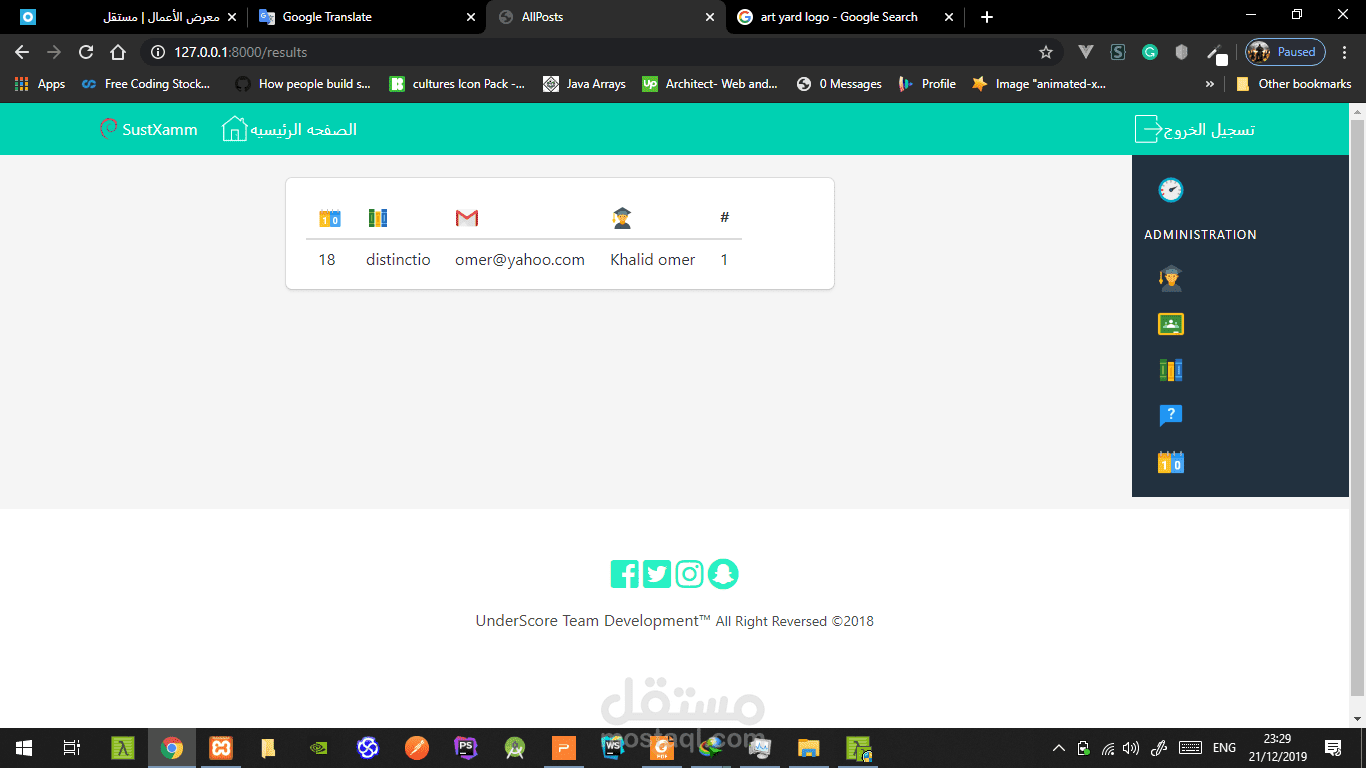Screen dimensions: 1366x768
Task: Open the question mark icon in sidebar
Action: 1170,416
